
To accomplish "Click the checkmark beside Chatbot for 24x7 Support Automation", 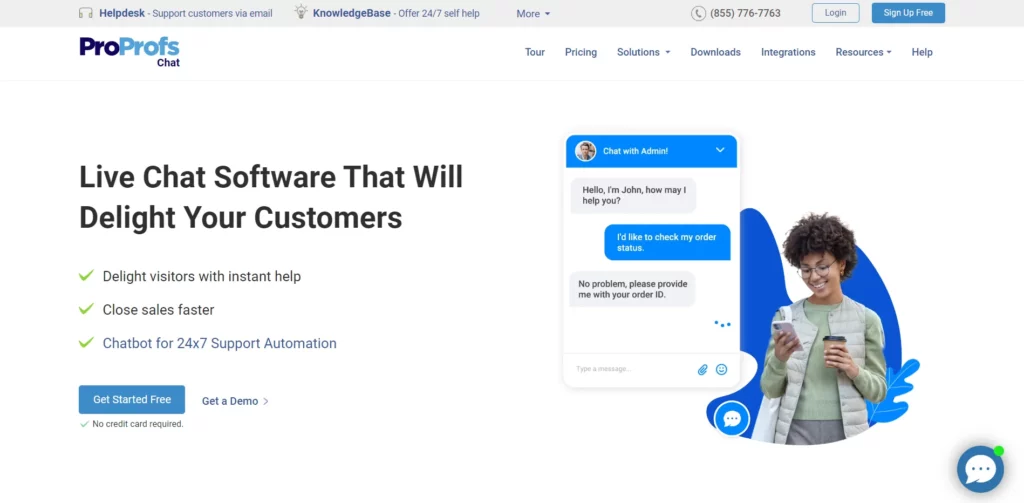I will point(86,342).
